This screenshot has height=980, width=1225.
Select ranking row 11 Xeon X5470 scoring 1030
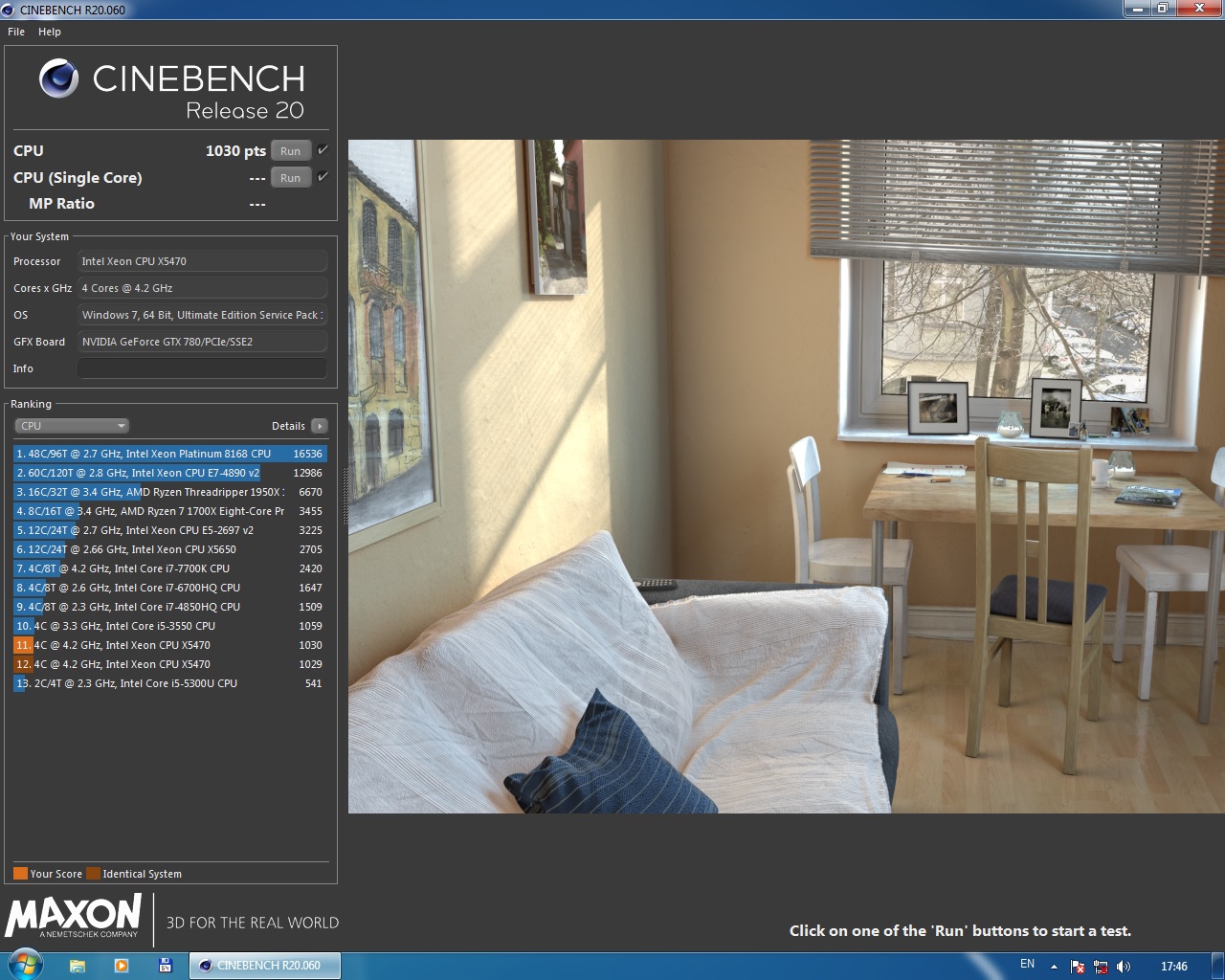pos(170,645)
